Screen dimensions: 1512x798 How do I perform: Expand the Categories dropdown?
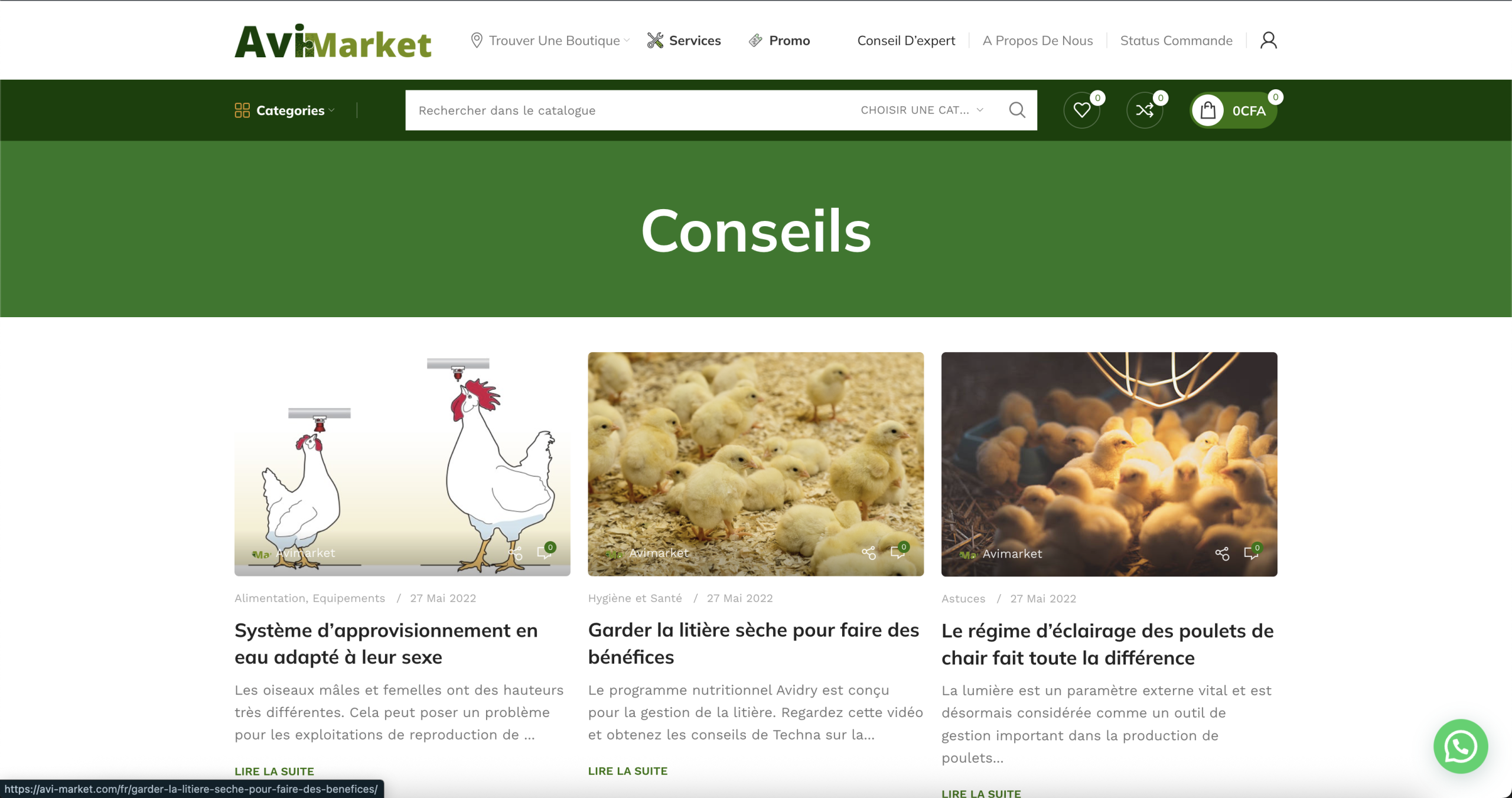(285, 110)
